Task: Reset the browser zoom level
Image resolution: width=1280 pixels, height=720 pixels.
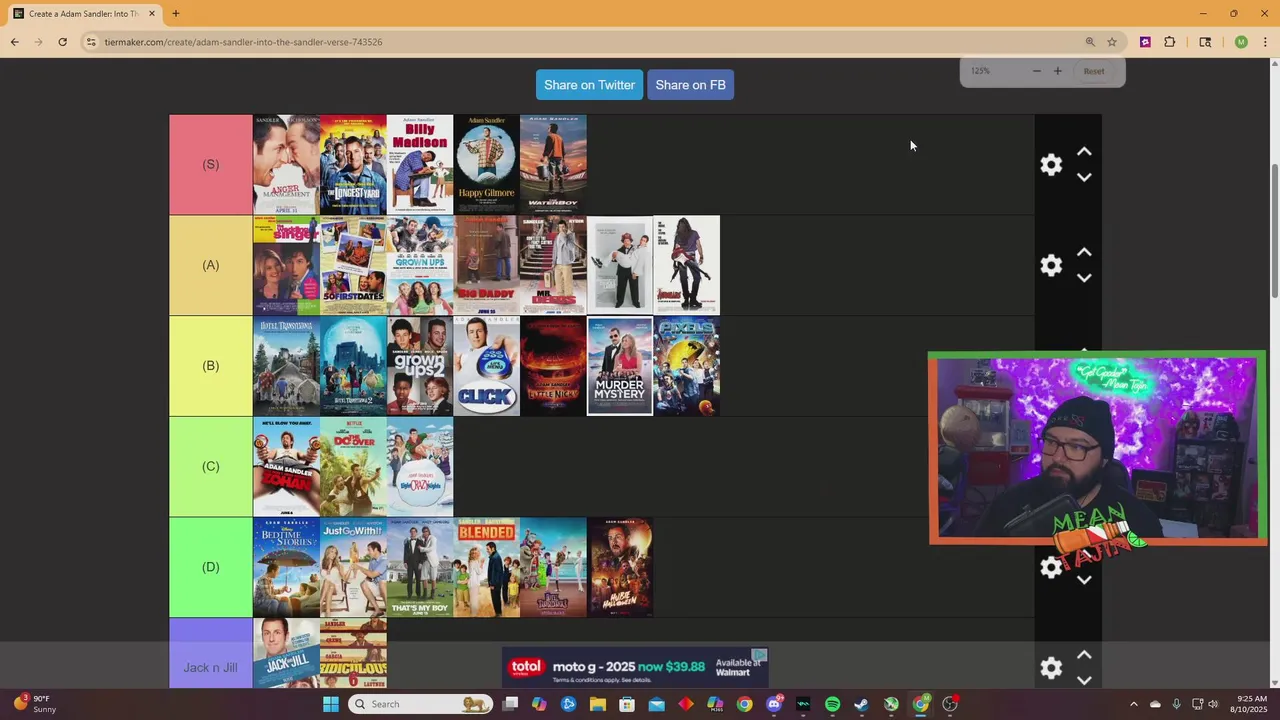Action: click(x=1094, y=71)
